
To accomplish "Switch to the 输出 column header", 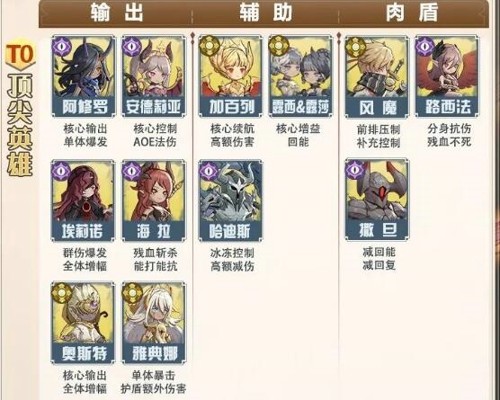I will coord(117,13).
